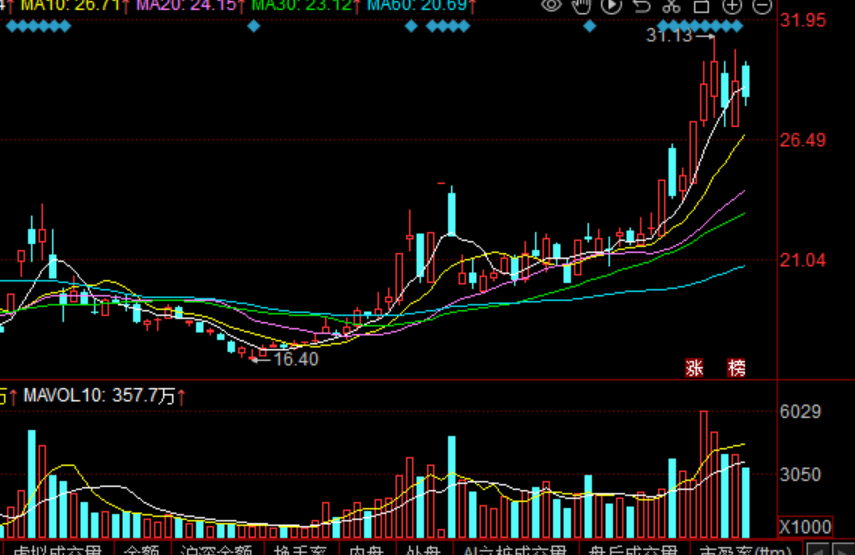Click the 31.95 price axis value
Screen dimensions: 855x555
[x=803, y=20]
